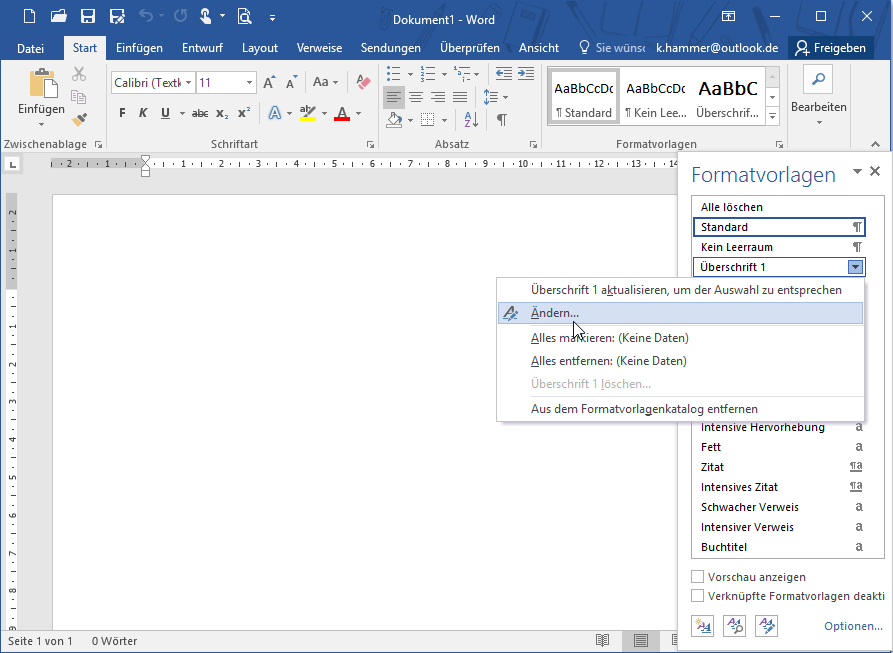Screen dimensions: 893x653
Task: Click the Format Painter brush icon
Action: [79, 120]
